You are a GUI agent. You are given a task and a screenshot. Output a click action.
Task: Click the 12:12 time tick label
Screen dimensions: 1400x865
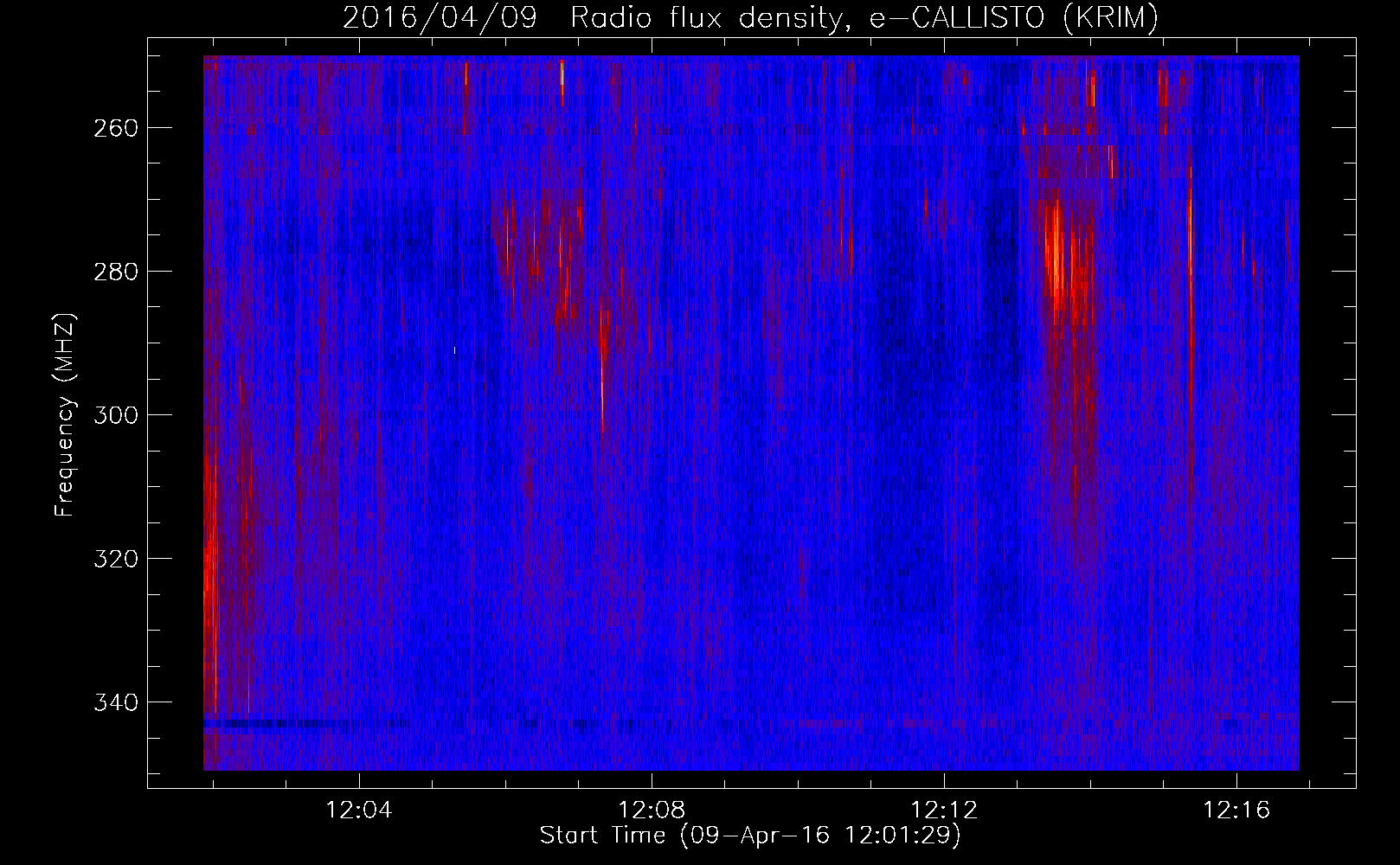pos(944,811)
